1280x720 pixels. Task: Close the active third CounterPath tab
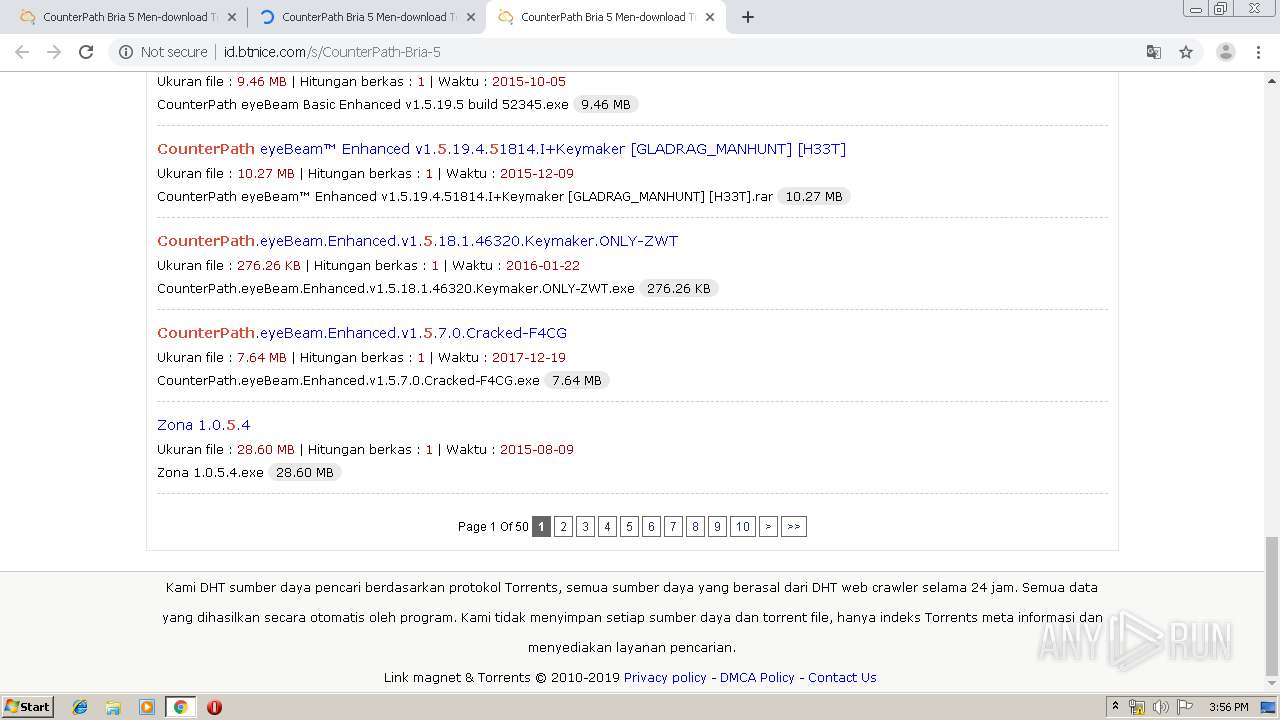710,17
